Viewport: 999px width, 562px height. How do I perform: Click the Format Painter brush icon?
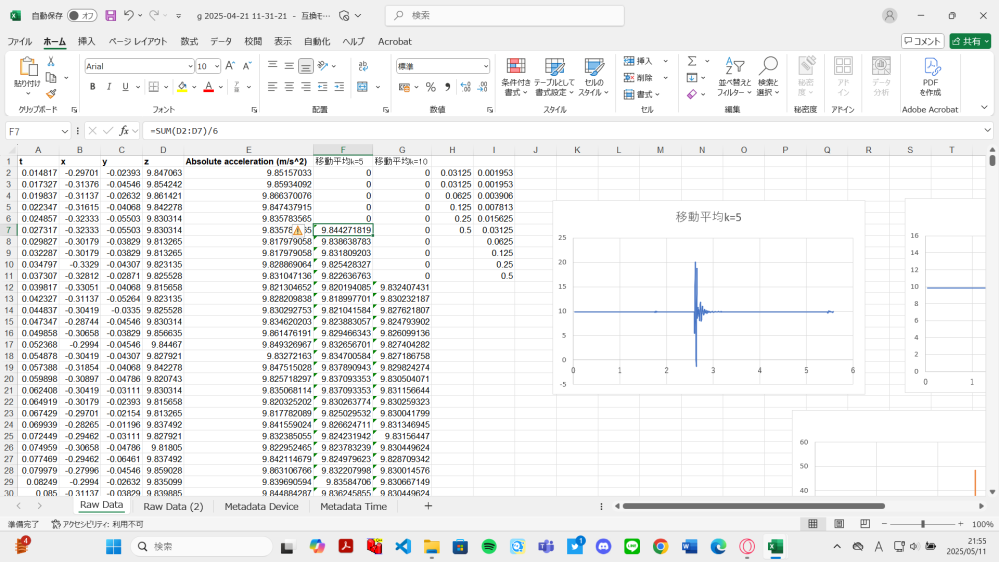pos(51,93)
